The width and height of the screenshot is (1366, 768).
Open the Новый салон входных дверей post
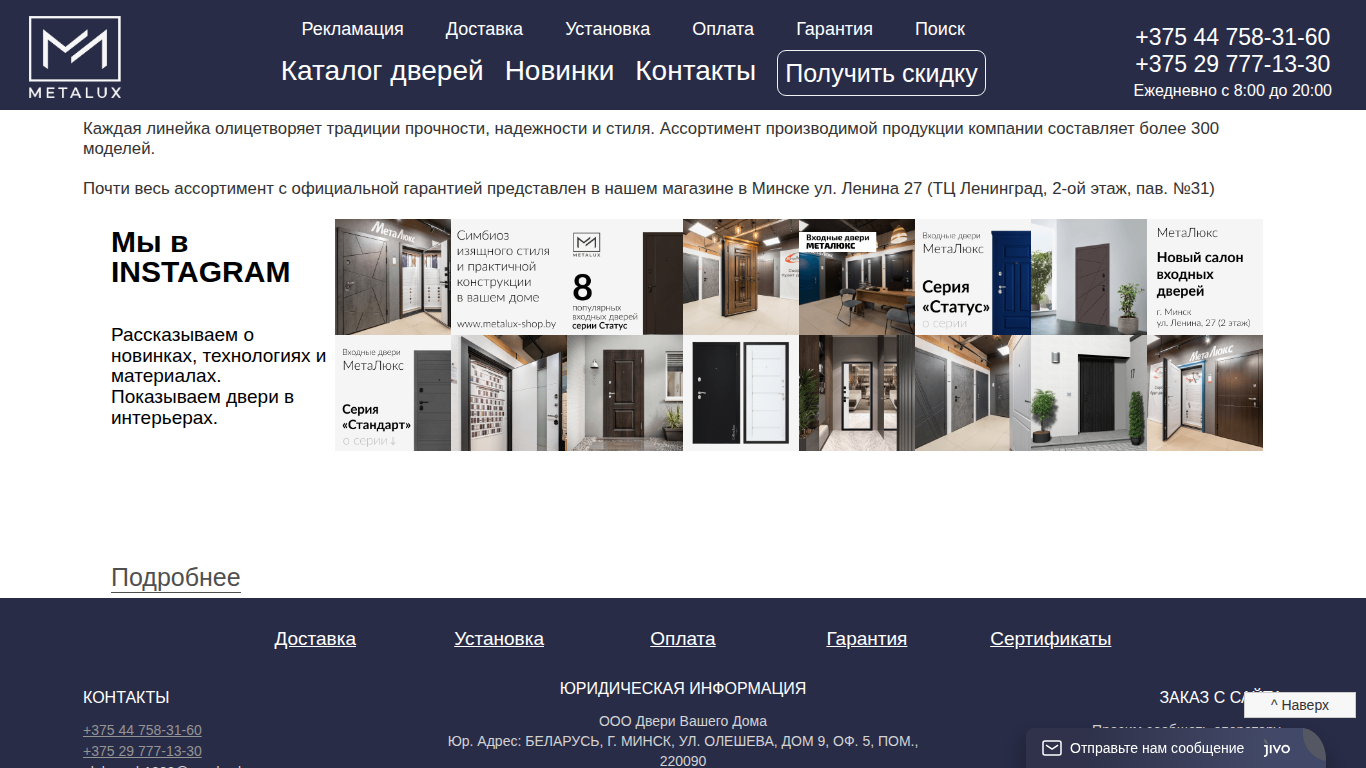1205,277
